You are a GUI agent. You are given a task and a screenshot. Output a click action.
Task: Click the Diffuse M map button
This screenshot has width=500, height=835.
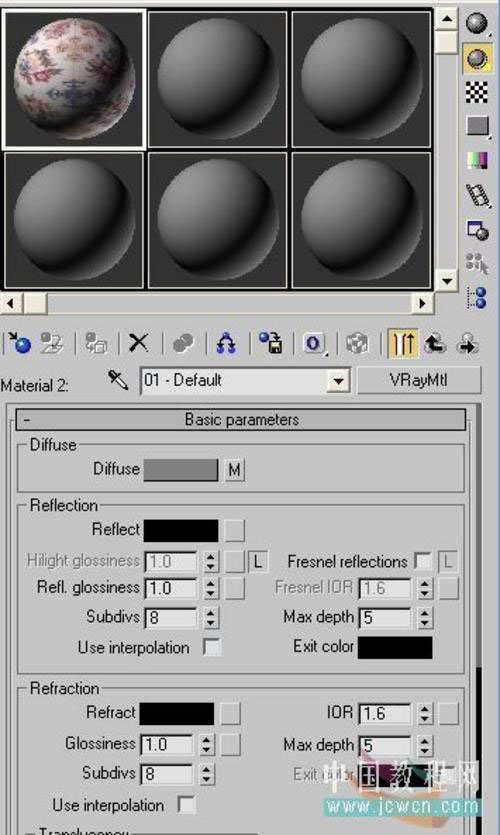[x=234, y=470]
